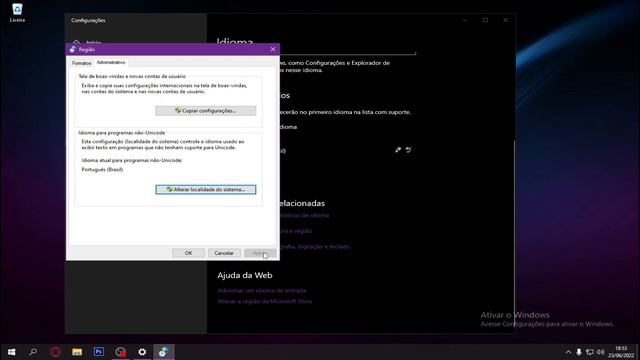Click the microphone tray icon
Viewport: 640px width, 360px height.
coord(579,352)
